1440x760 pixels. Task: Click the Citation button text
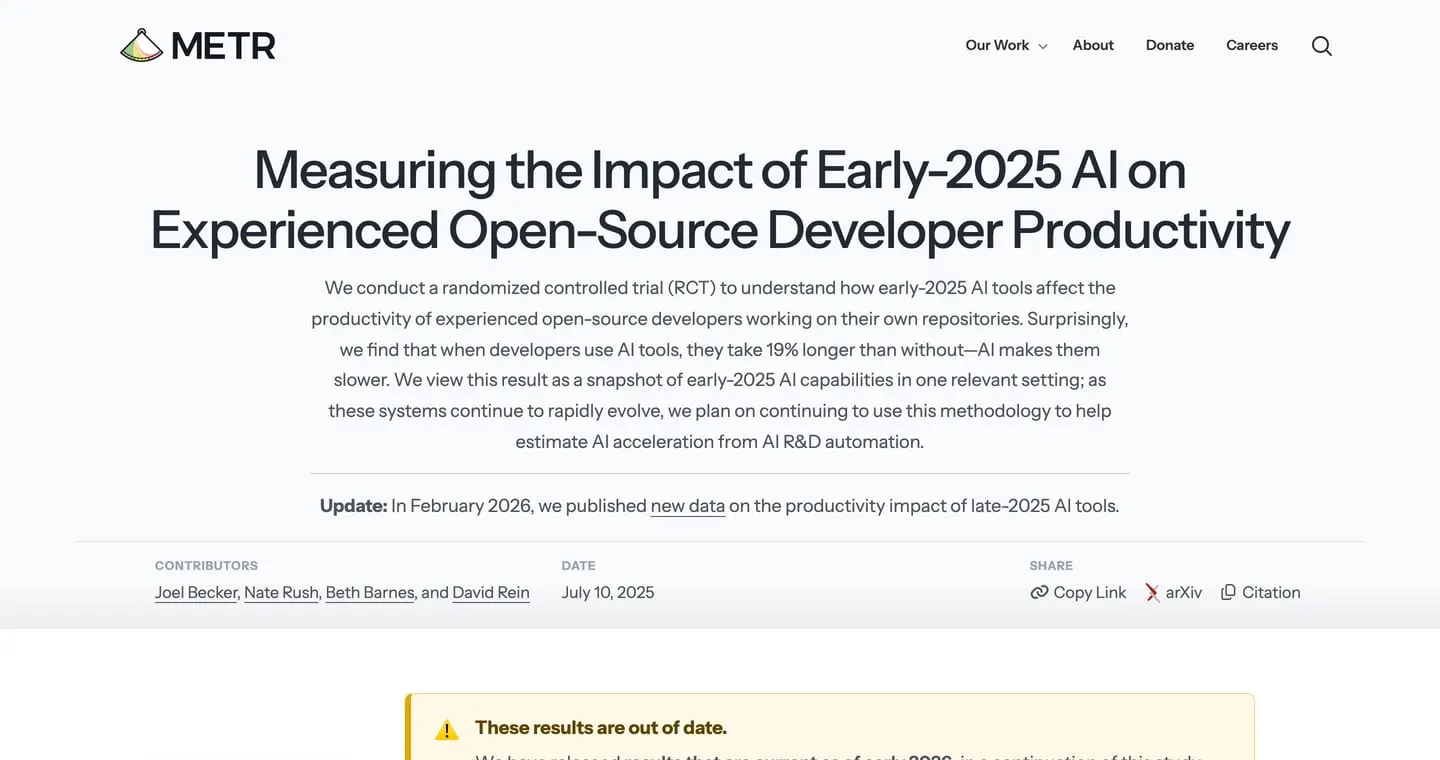[x=1271, y=592]
